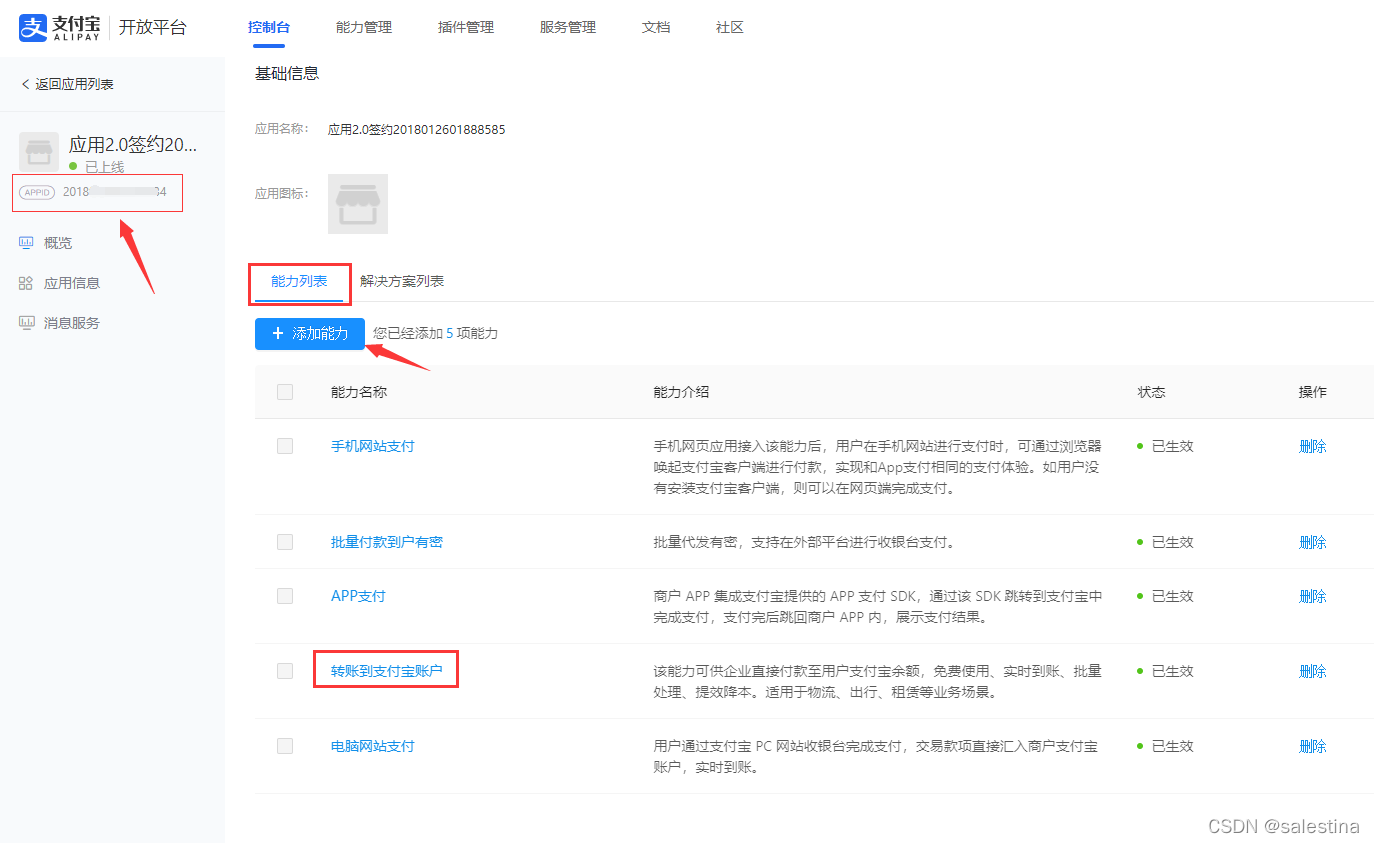Click the back chevron beside 返回应用列表
Viewport: 1374px width, 843px height.
point(25,84)
